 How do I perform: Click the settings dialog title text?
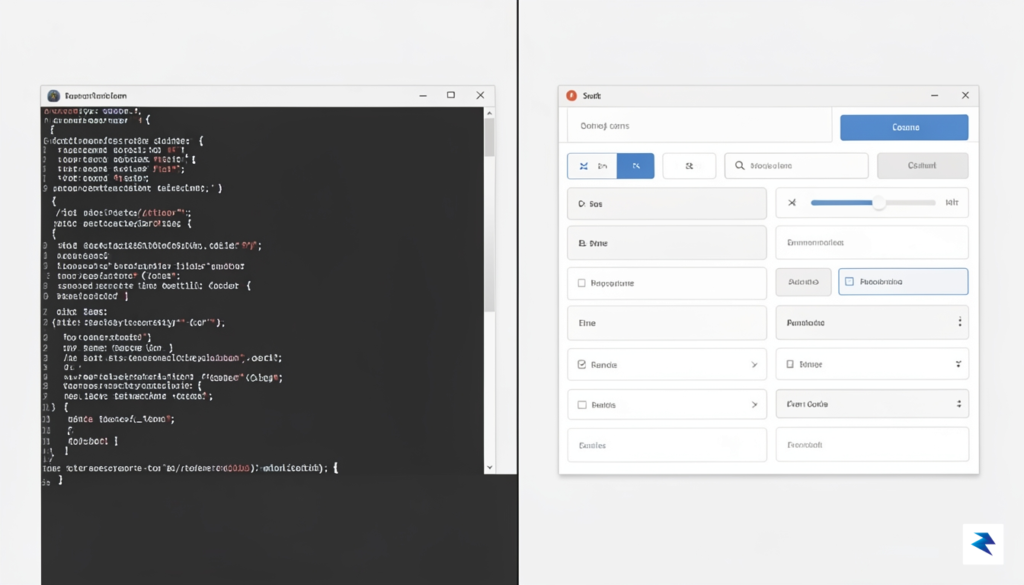point(592,95)
